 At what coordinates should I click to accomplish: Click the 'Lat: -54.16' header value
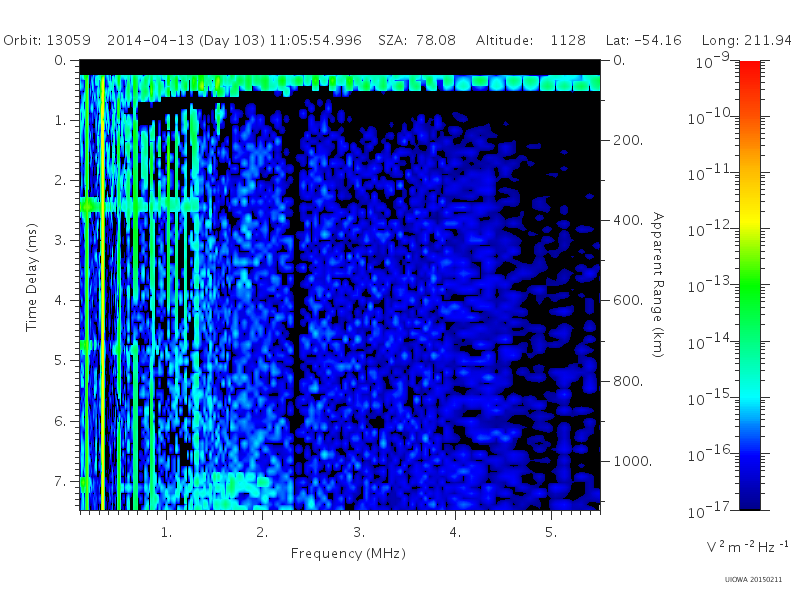pyautogui.click(x=644, y=40)
